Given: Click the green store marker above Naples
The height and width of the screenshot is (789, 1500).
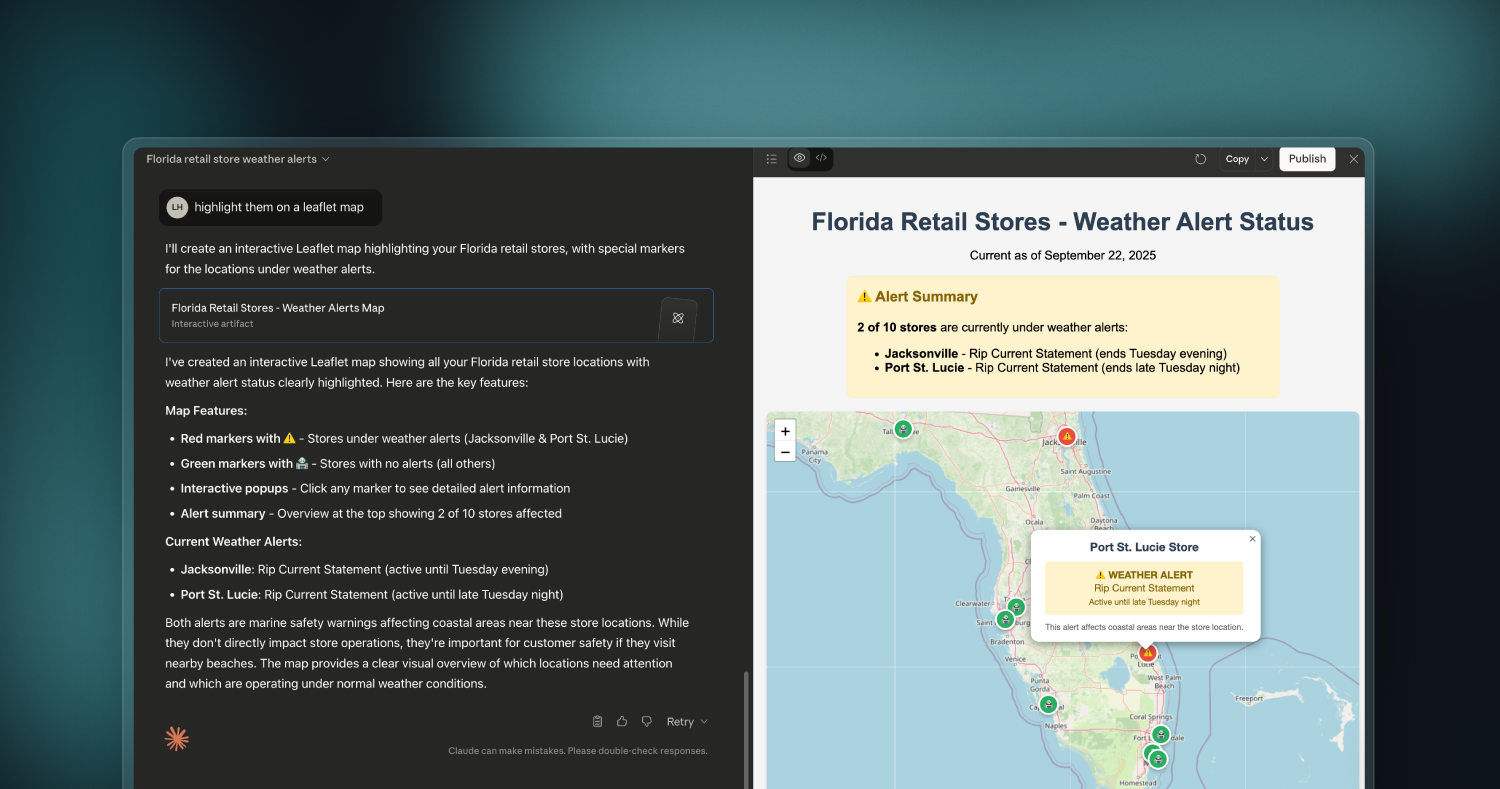Looking at the screenshot, I should [1048, 704].
